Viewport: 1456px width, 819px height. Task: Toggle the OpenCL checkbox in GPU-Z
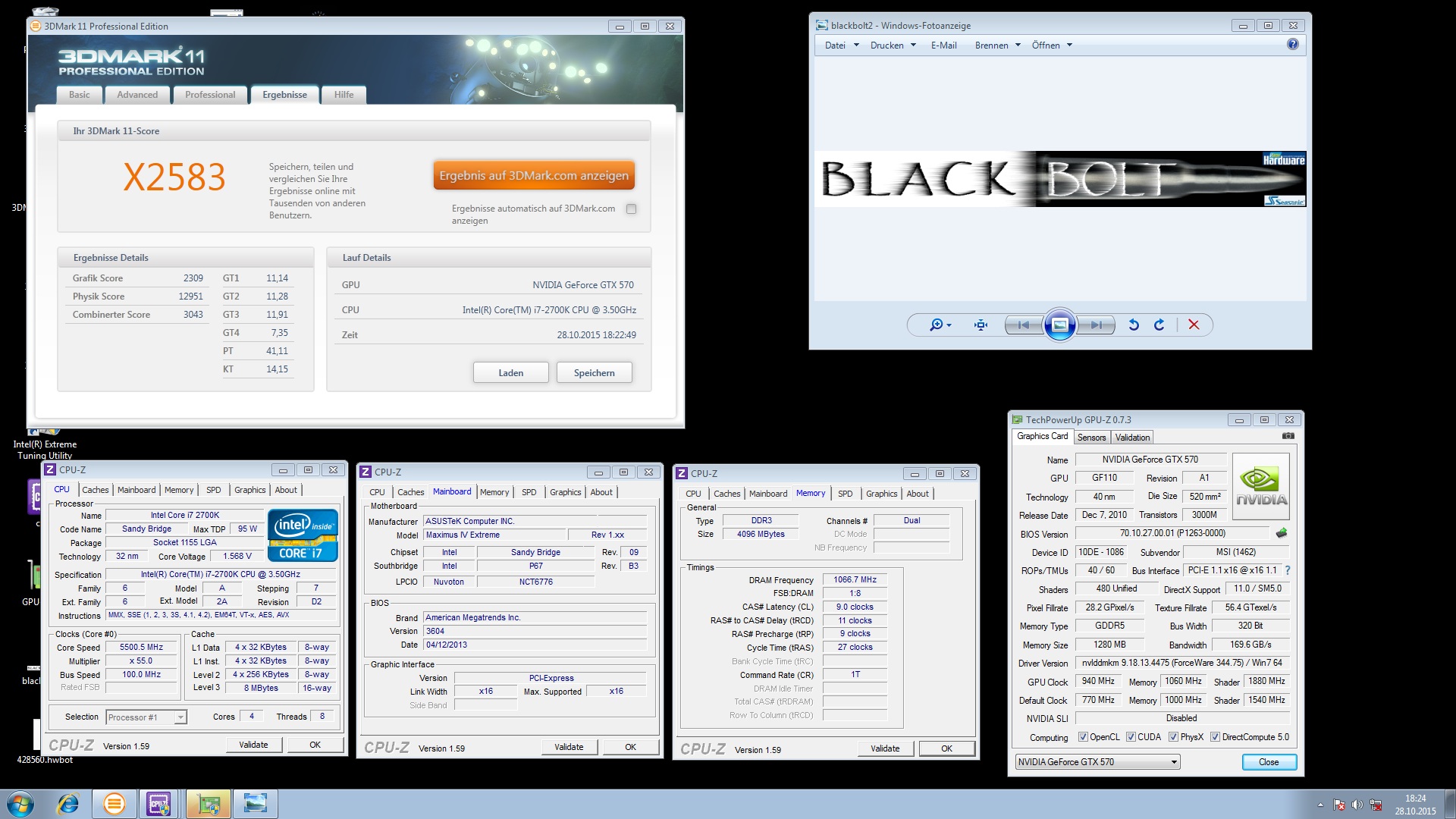tap(1084, 737)
